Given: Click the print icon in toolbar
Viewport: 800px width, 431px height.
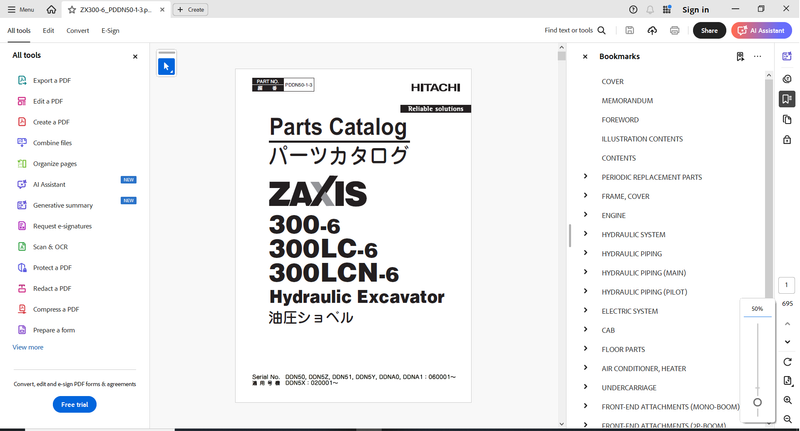Looking at the screenshot, I should point(675,31).
